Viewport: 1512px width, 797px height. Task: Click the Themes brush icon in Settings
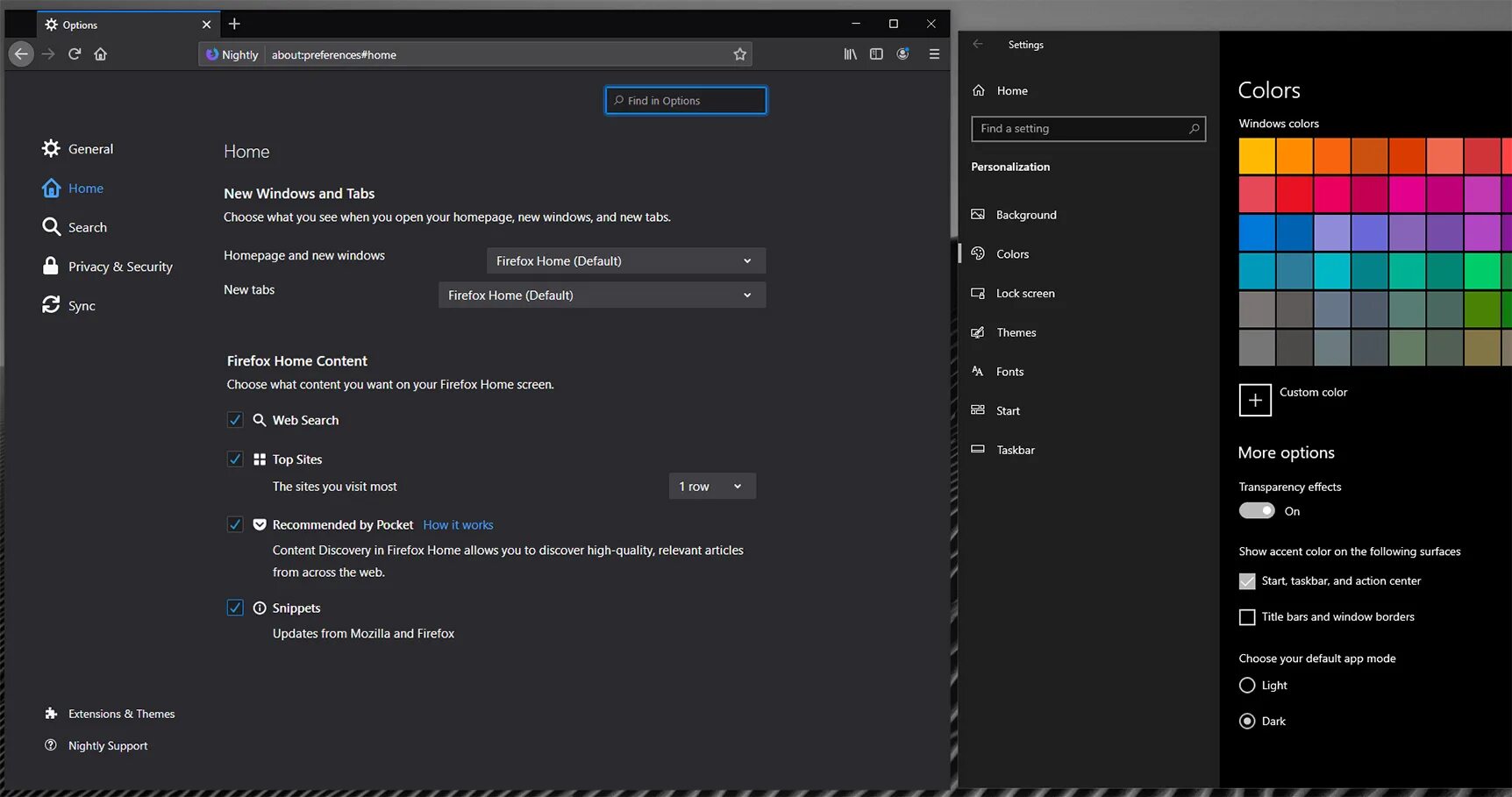[x=978, y=332]
